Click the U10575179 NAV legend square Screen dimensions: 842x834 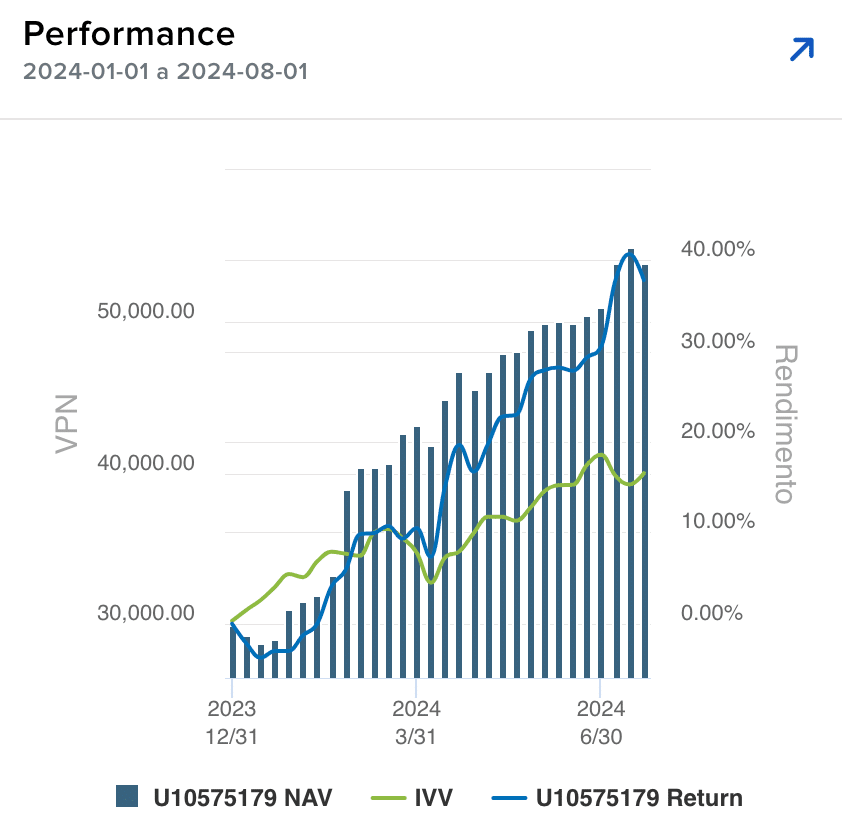click(x=126, y=797)
